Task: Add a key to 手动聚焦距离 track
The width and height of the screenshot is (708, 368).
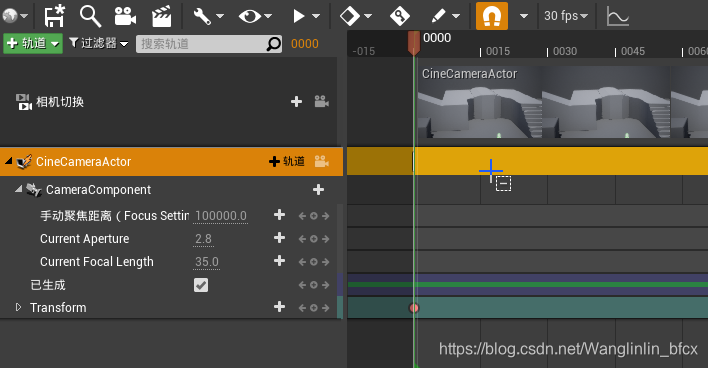Action: tap(279, 215)
